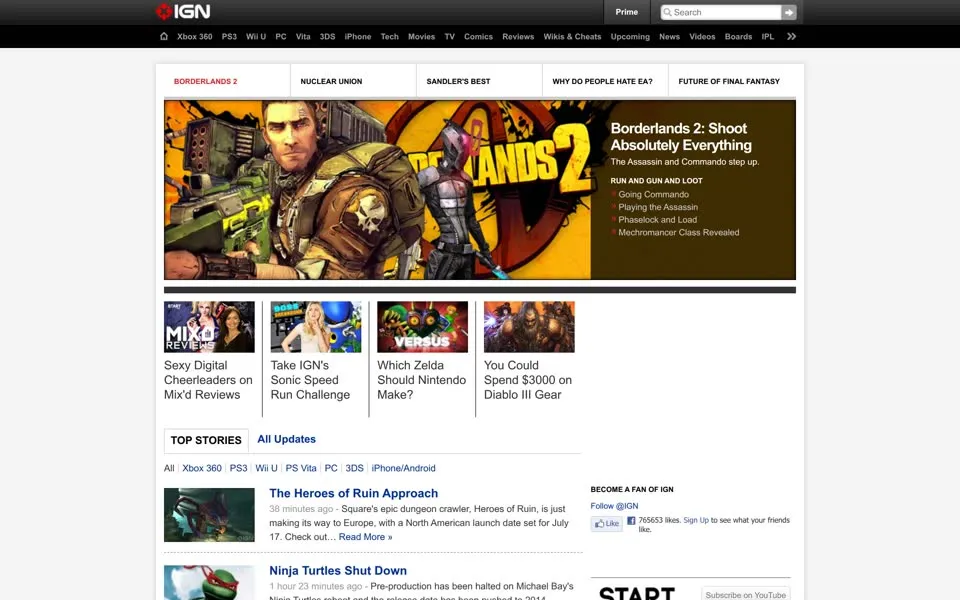Open Videos nav section
The width and height of the screenshot is (960, 600).
702,37
